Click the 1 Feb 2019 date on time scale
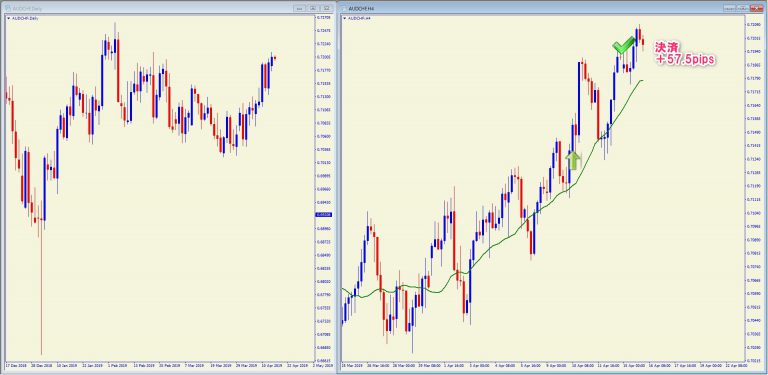 pos(115,365)
